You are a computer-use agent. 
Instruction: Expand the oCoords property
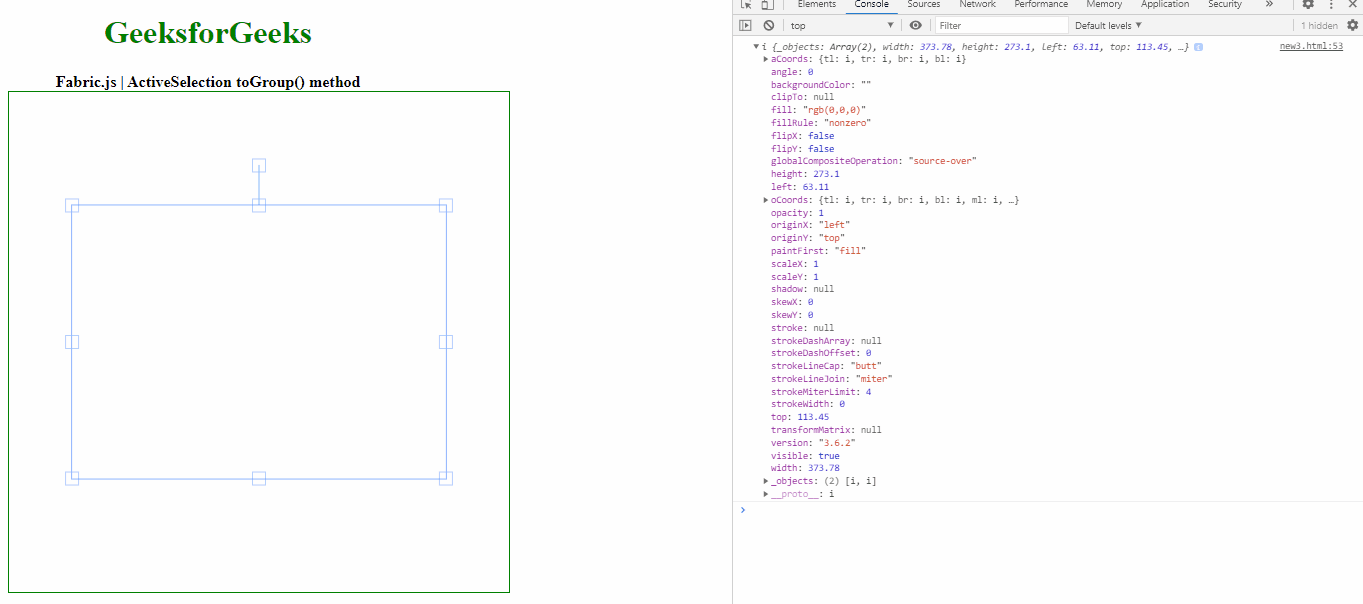click(x=765, y=199)
